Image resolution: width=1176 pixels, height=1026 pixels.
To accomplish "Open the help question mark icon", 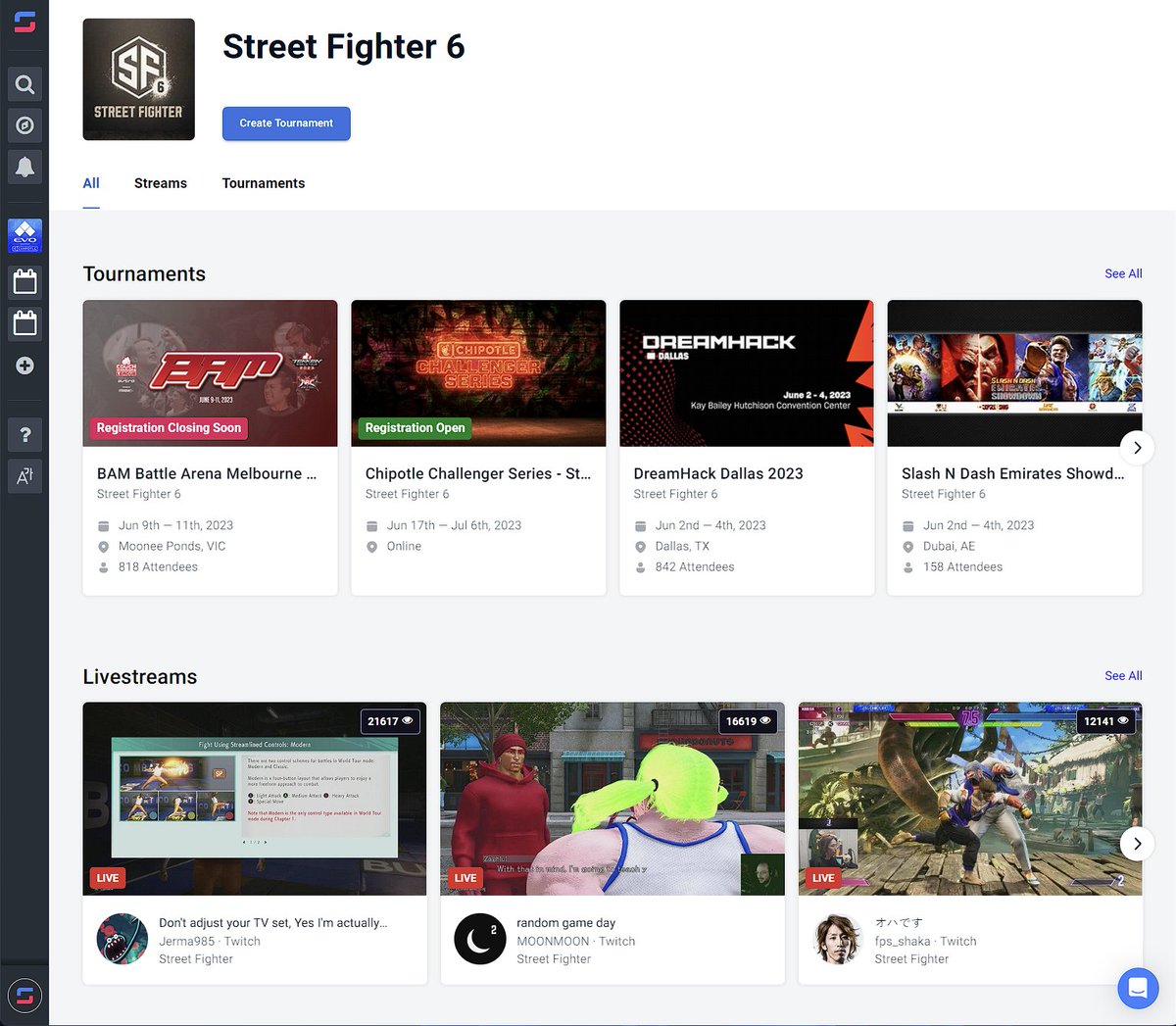I will pyautogui.click(x=24, y=433).
